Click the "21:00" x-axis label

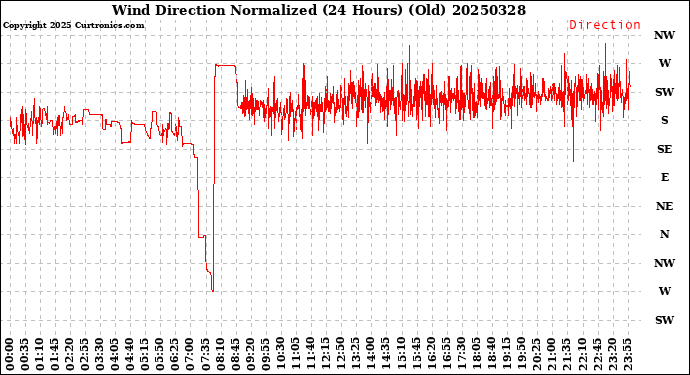pyautogui.click(x=552, y=354)
